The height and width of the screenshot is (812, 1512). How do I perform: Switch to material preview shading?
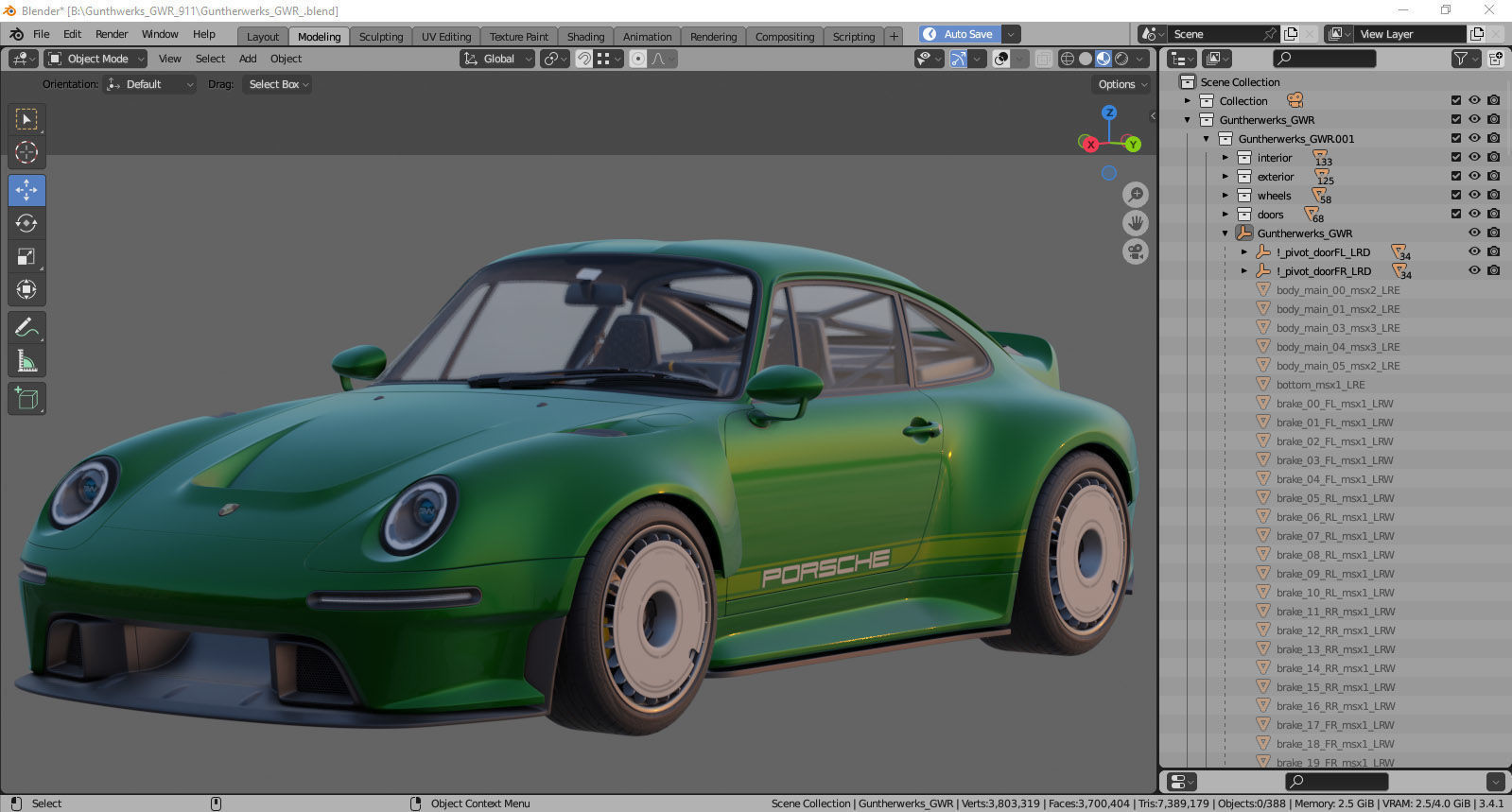1104,59
